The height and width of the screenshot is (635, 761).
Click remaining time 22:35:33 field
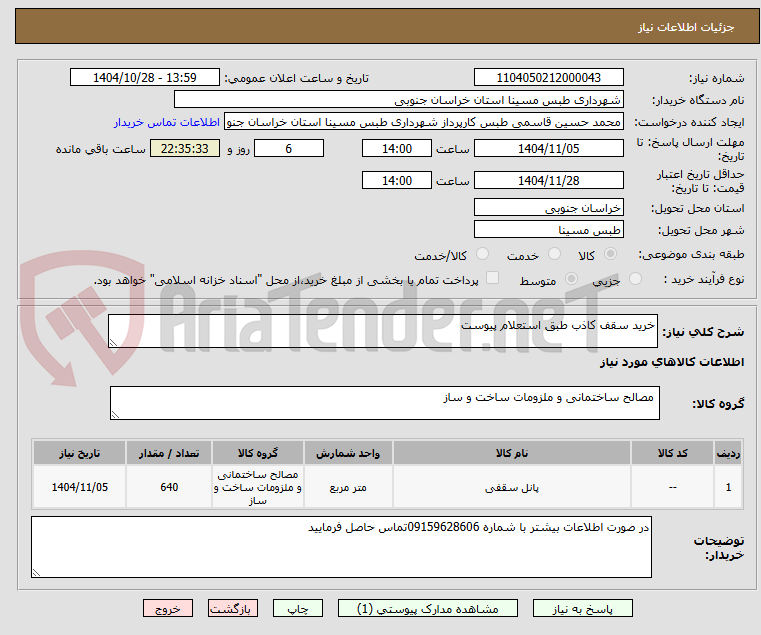[x=184, y=149]
